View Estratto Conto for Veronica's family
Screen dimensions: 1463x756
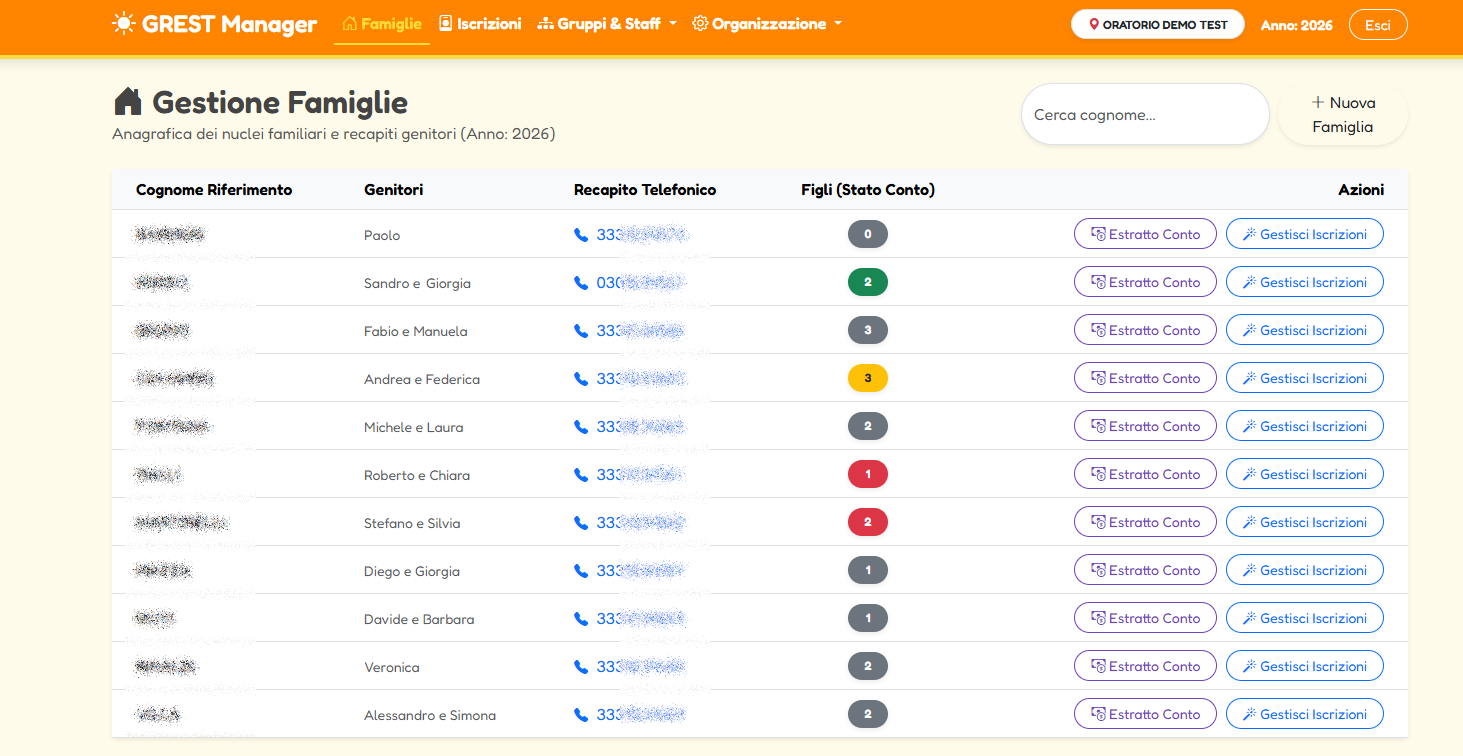(x=1145, y=666)
